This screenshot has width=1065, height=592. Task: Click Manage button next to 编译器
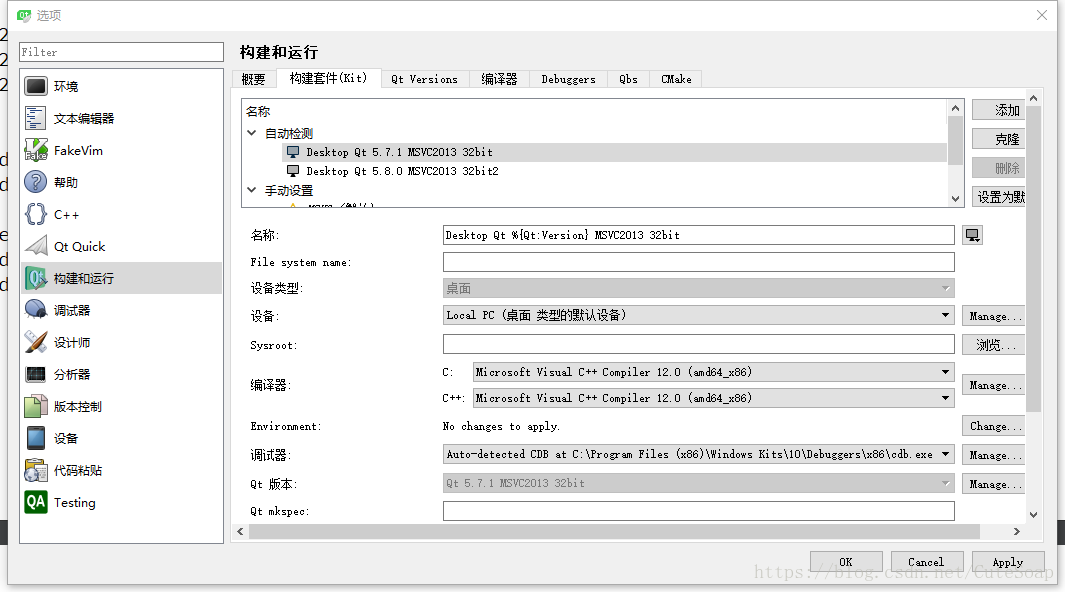[x=993, y=385]
